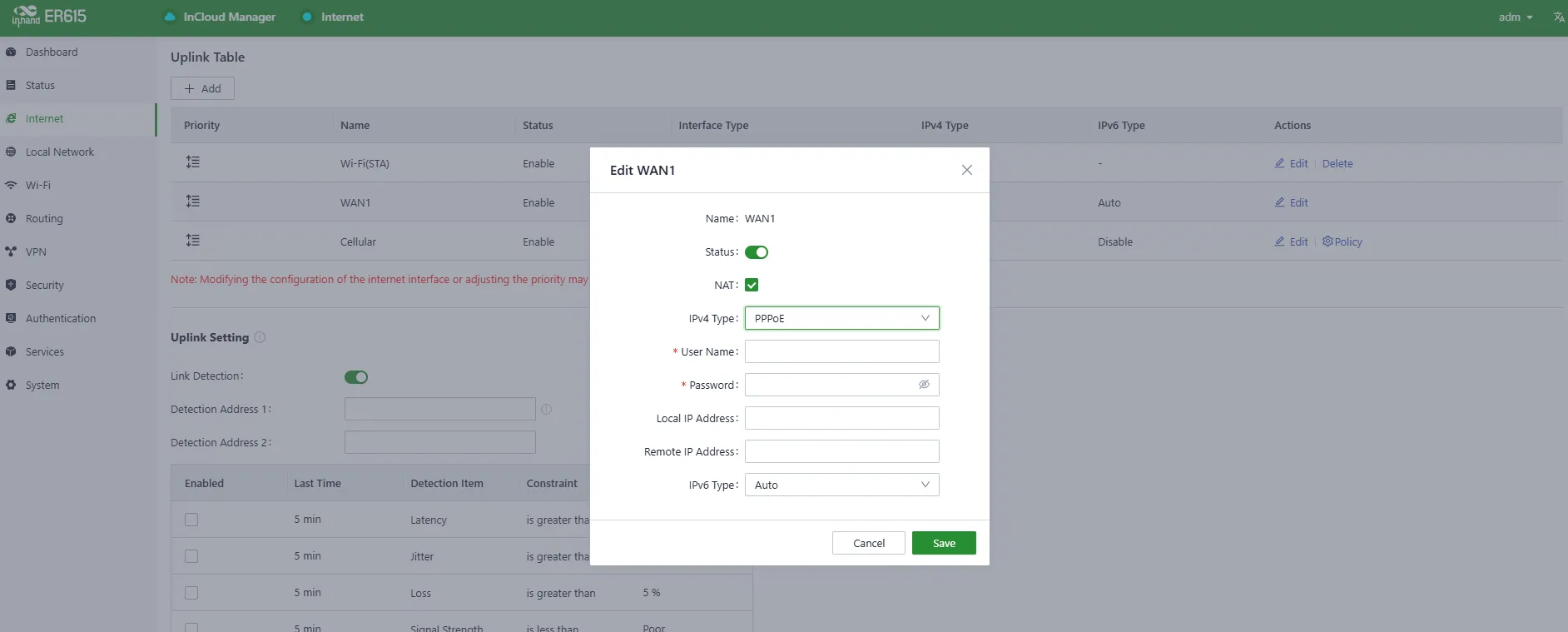Click the info icon next to Detection Address 1
Screen dimensions: 1568x632
click(547, 410)
